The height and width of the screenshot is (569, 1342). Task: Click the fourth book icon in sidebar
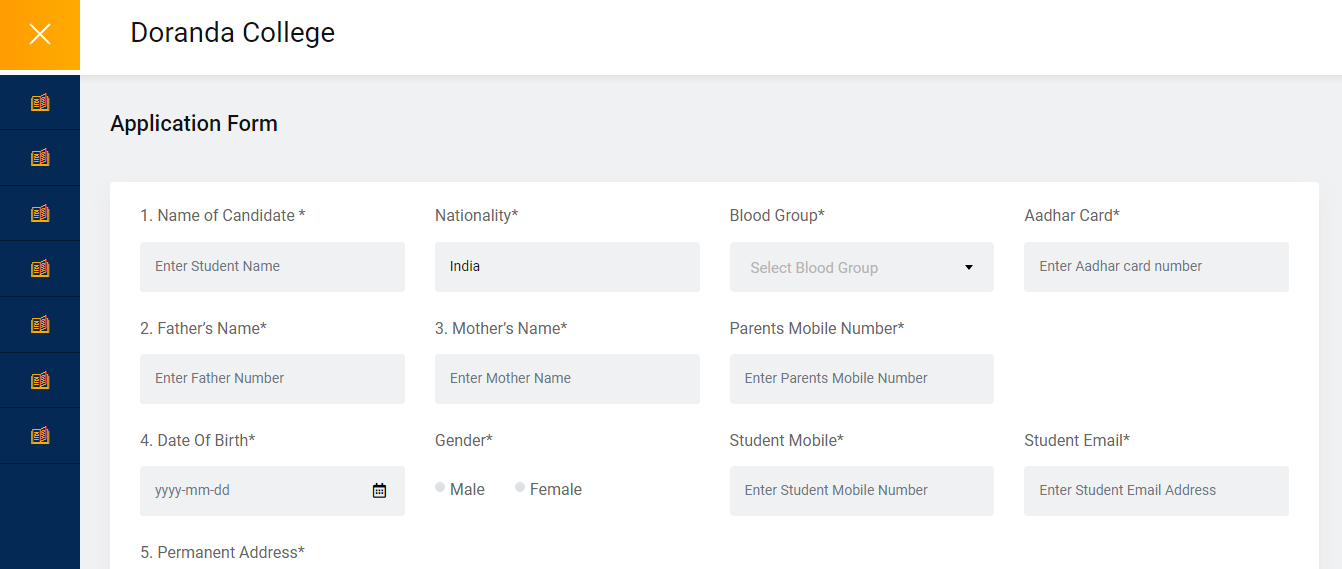pos(40,268)
